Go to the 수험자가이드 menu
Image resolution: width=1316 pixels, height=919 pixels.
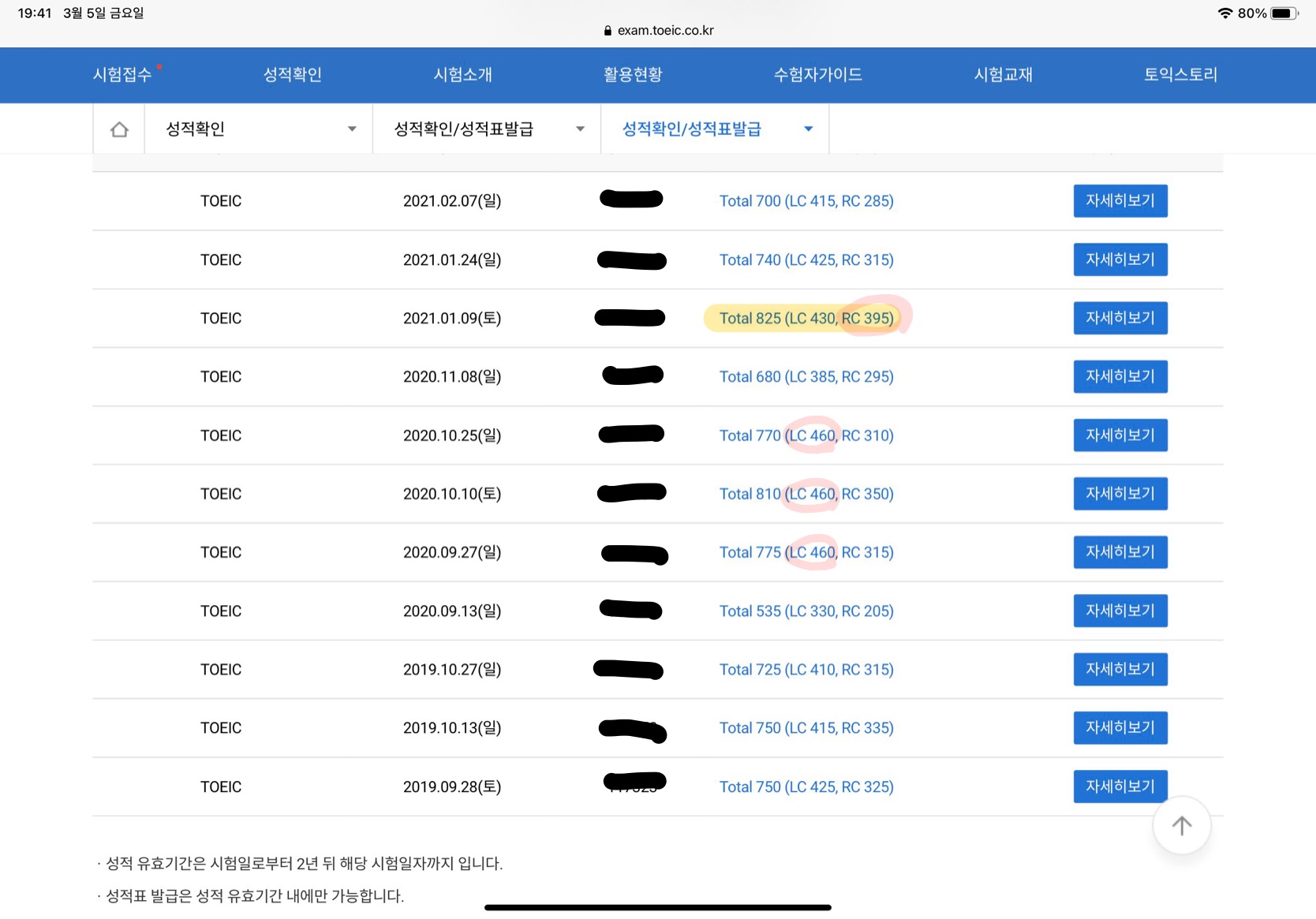(817, 75)
